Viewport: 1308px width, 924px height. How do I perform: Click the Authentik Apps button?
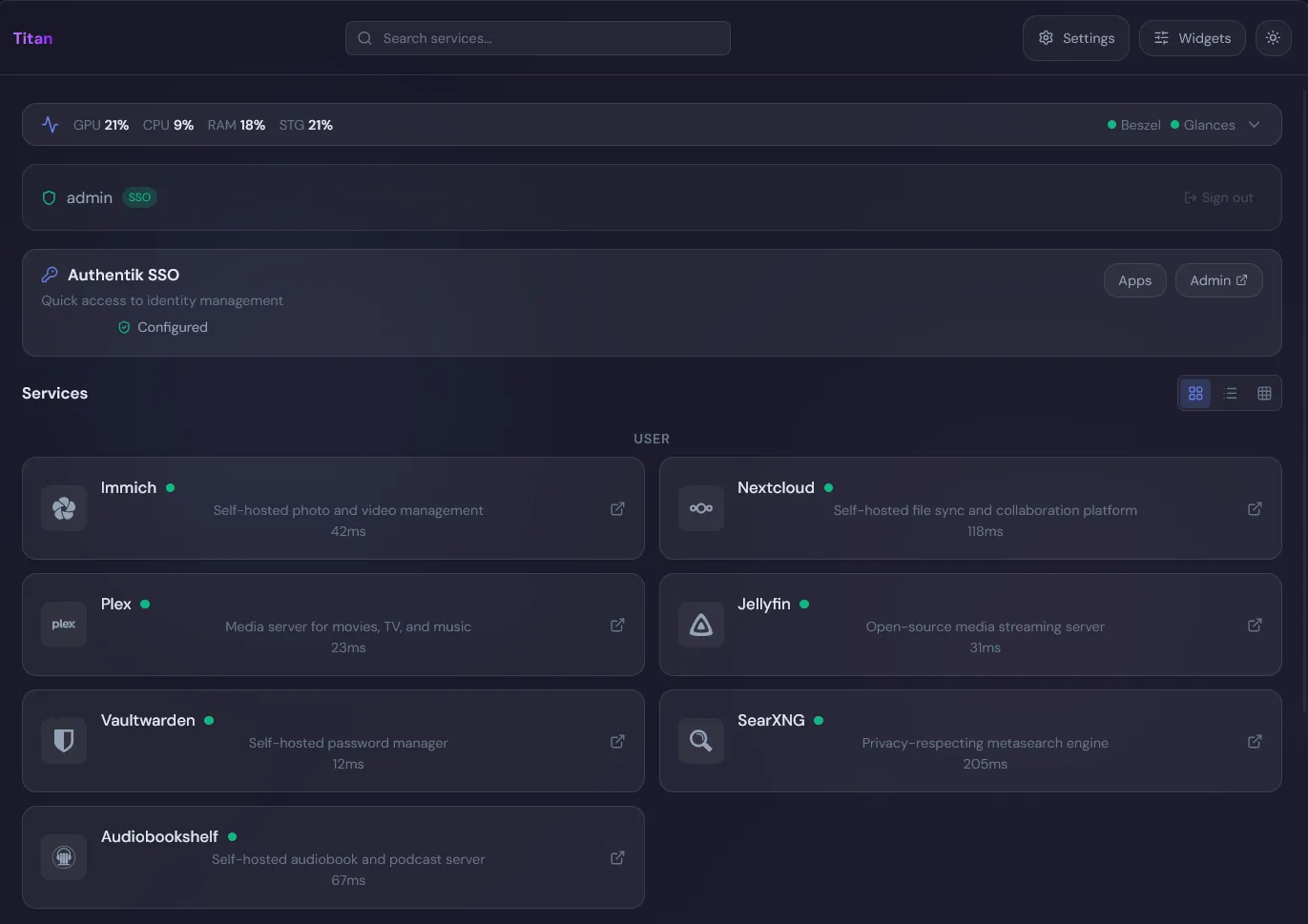coord(1134,280)
